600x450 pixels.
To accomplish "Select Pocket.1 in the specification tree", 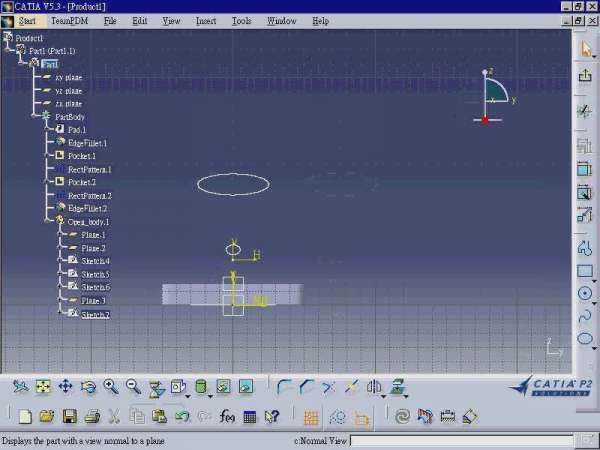I will (82, 156).
